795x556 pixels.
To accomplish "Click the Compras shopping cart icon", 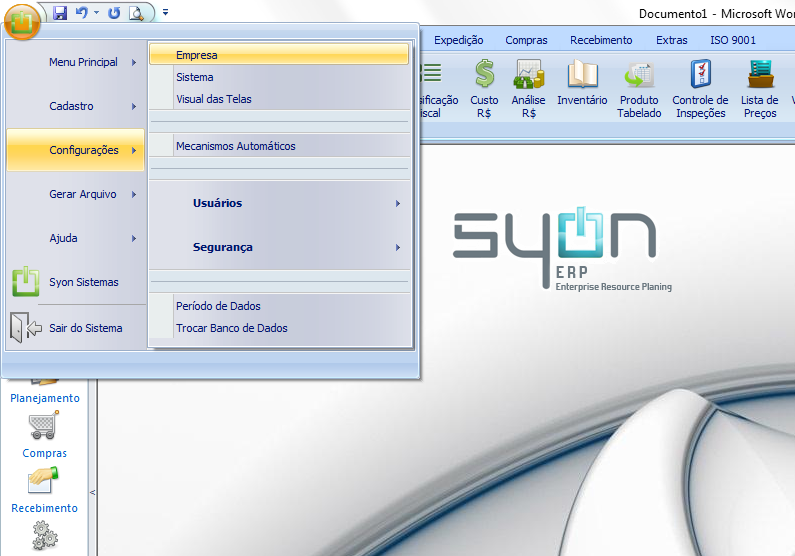I will click(x=44, y=428).
